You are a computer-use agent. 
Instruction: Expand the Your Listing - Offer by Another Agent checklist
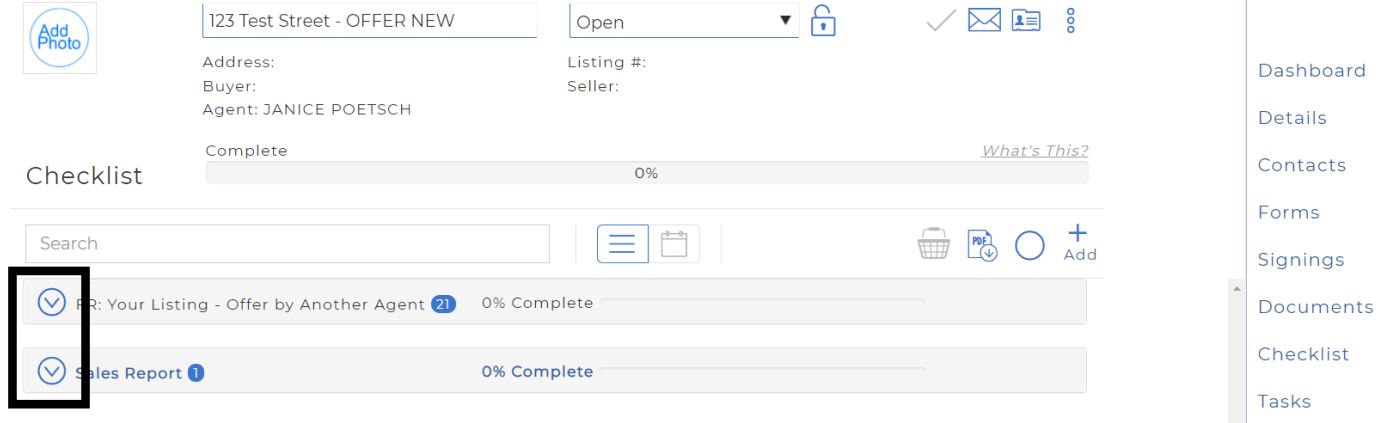pyautogui.click(x=51, y=302)
